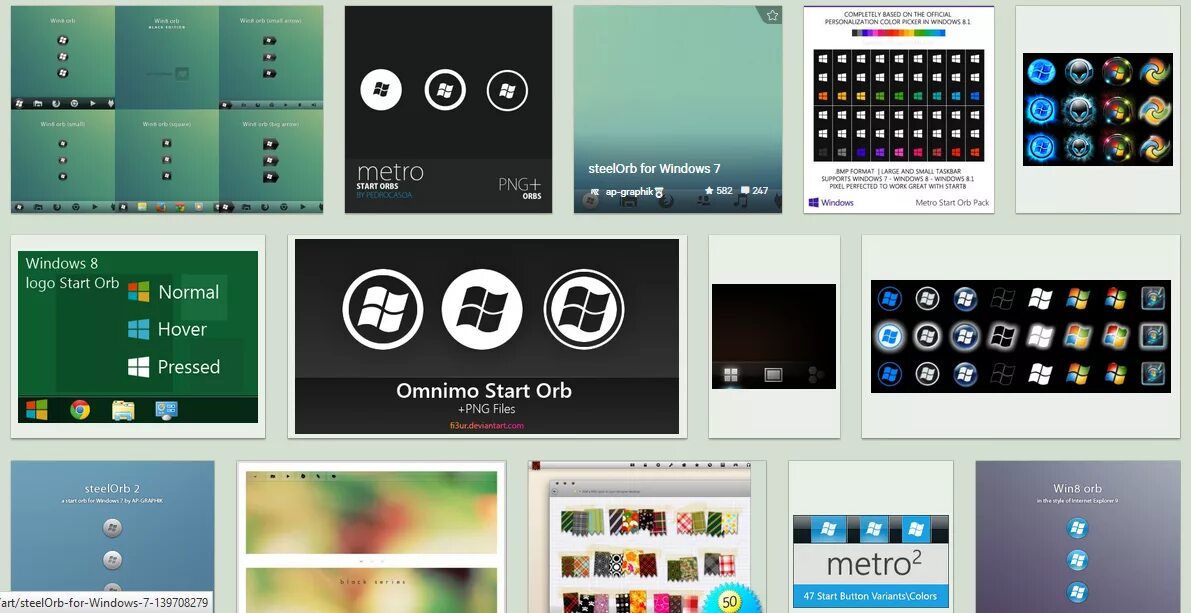Click the leftmost white metro start orb icon
The height and width of the screenshot is (613, 1191).
click(x=379, y=89)
